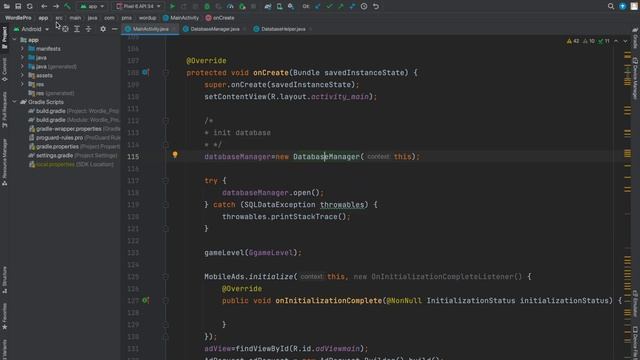This screenshot has width=640, height=360.
Task: Open gradle-wrapper.properties file
Action: click(x=74, y=129)
